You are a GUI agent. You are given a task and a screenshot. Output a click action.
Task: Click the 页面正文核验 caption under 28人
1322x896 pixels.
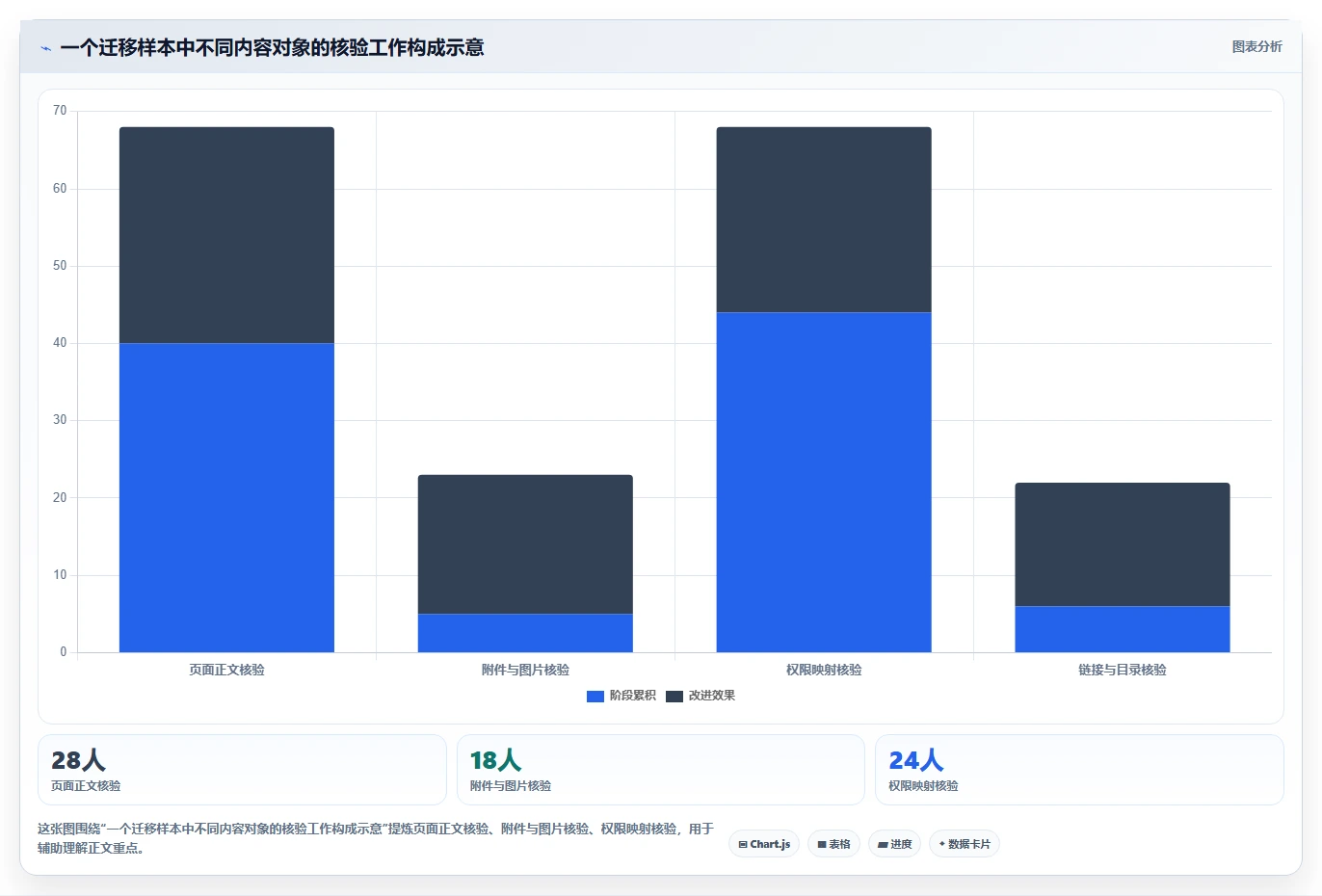click(x=86, y=786)
